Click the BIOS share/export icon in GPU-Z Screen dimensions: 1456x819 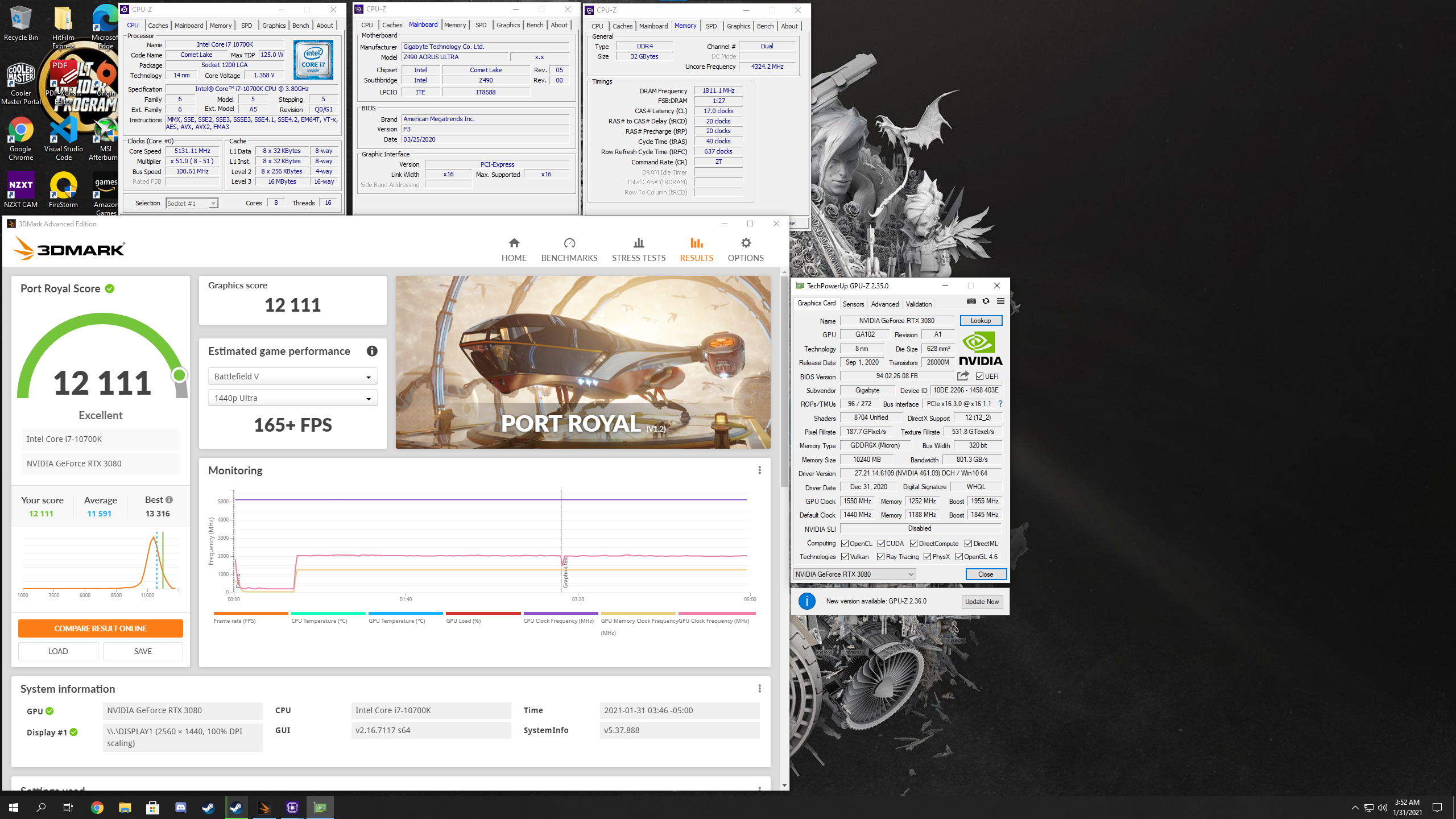click(963, 376)
